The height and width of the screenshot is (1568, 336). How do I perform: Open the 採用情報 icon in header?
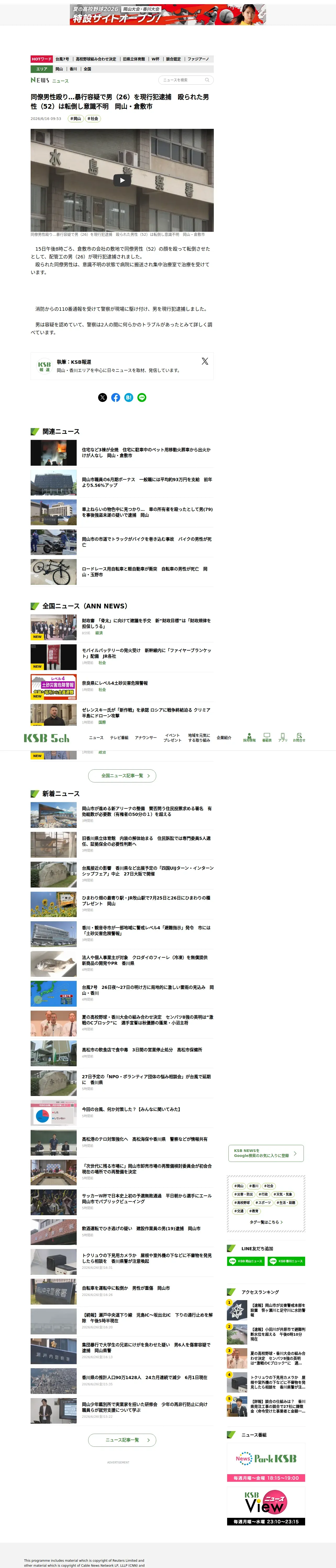coord(249,737)
